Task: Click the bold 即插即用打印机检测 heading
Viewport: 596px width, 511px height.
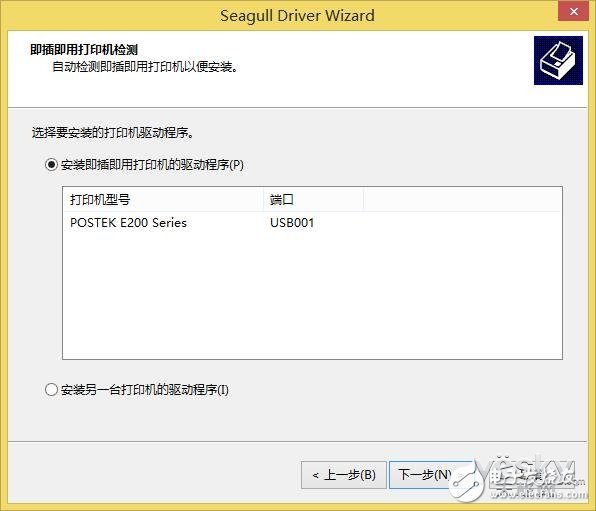Action: tap(84, 50)
